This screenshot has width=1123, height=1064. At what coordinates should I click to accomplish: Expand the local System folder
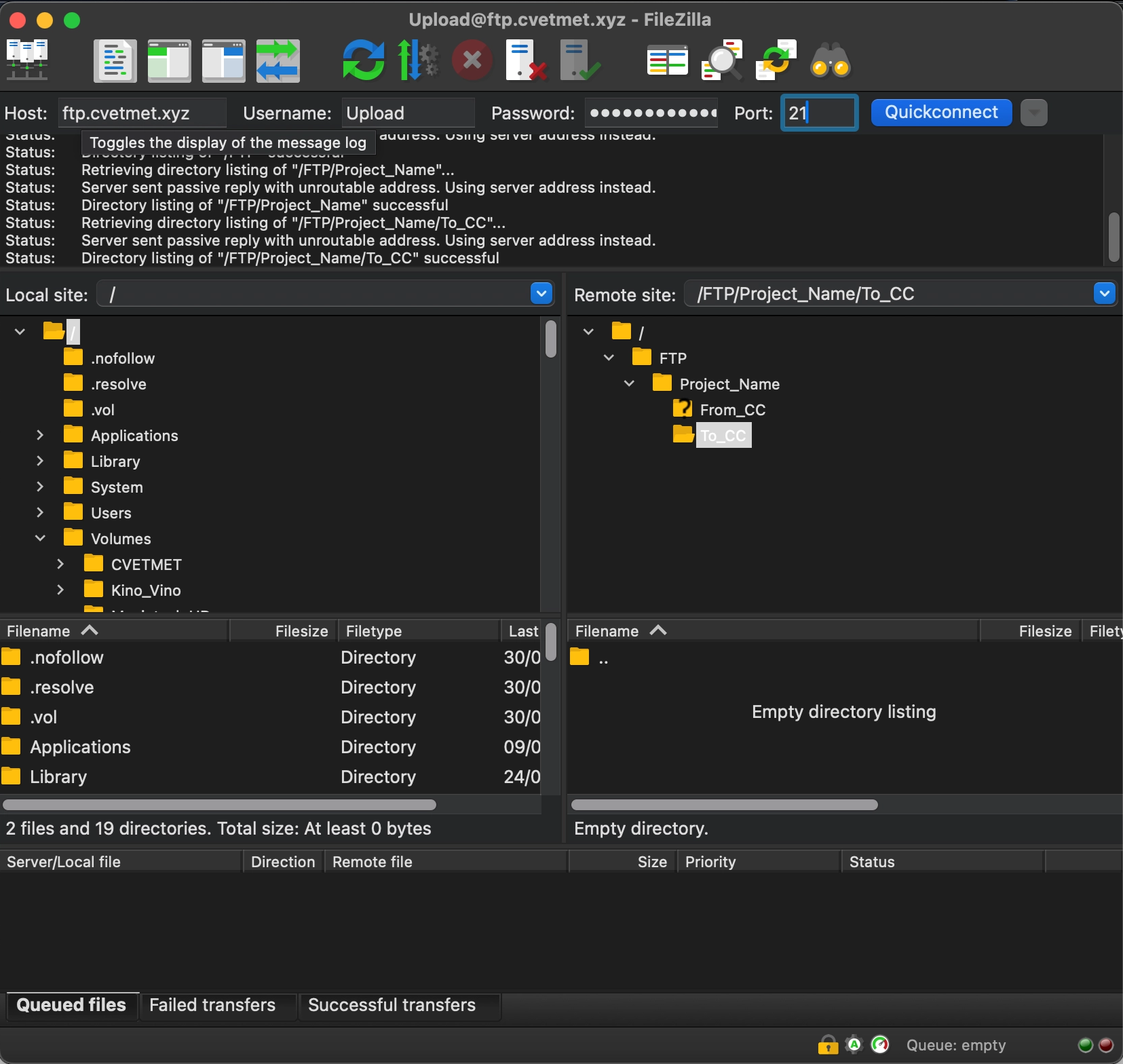point(40,487)
